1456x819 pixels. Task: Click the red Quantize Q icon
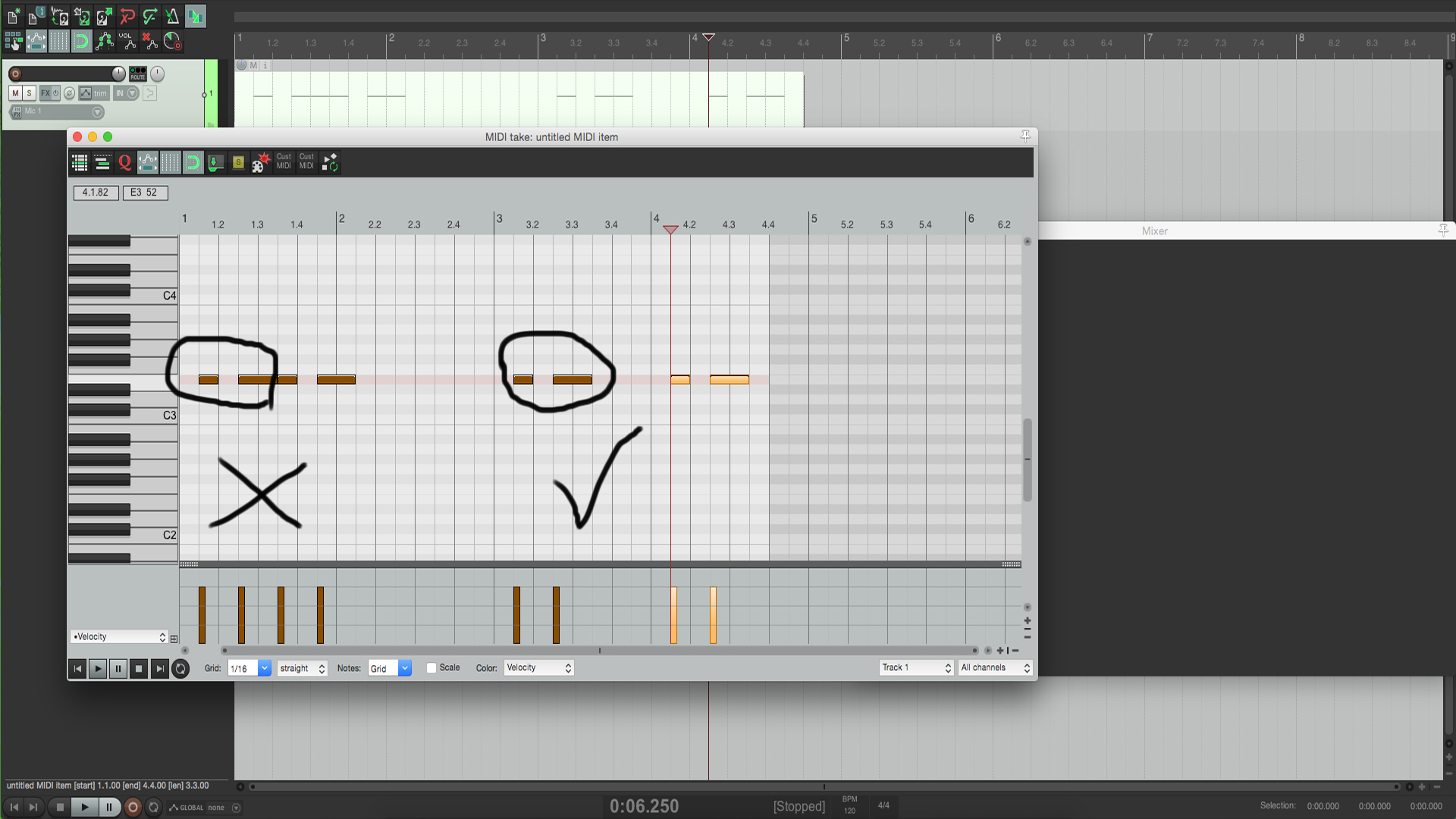pos(124,162)
